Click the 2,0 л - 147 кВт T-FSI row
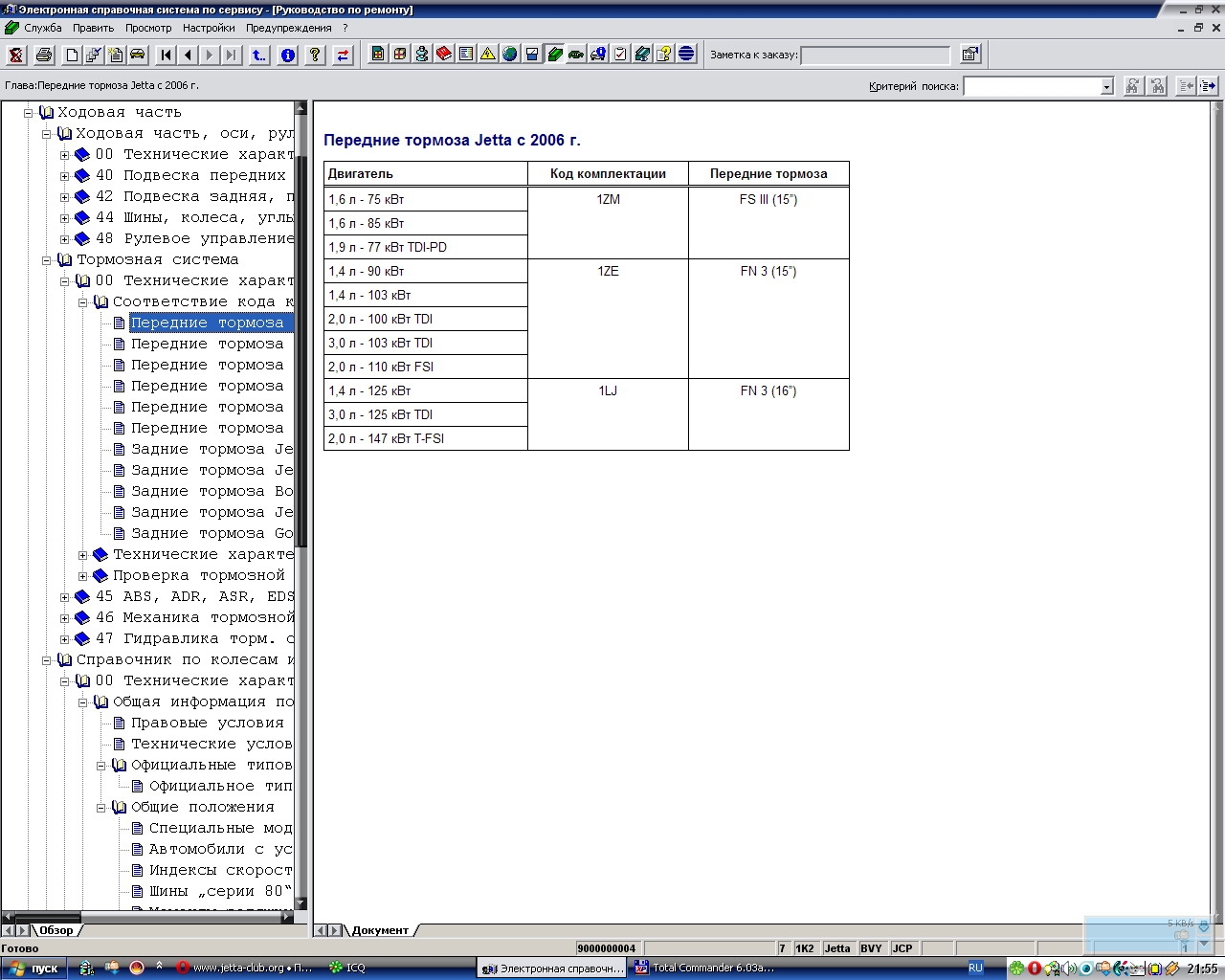The width and height of the screenshot is (1225, 980). [x=426, y=438]
